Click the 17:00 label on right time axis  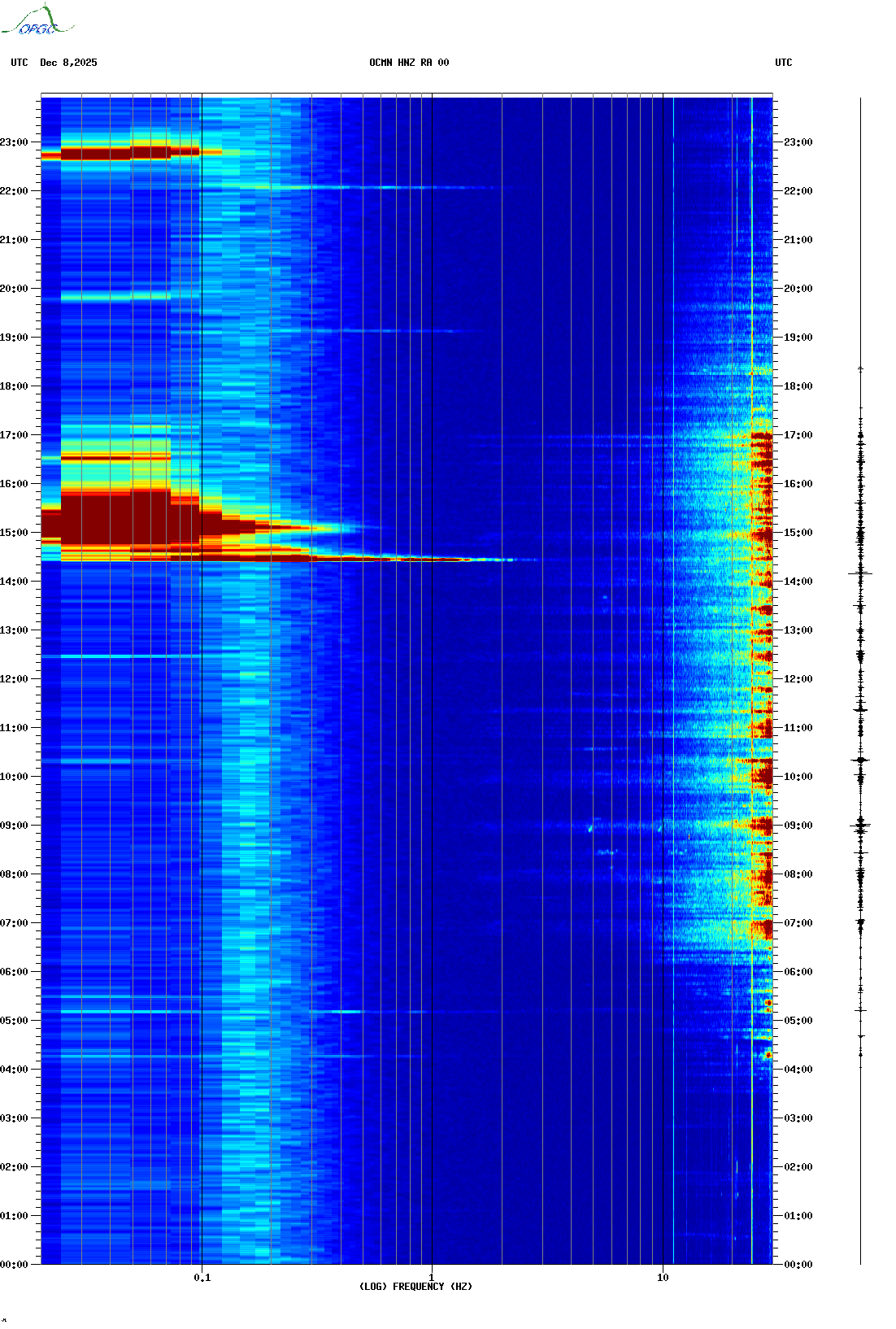(x=798, y=435)
